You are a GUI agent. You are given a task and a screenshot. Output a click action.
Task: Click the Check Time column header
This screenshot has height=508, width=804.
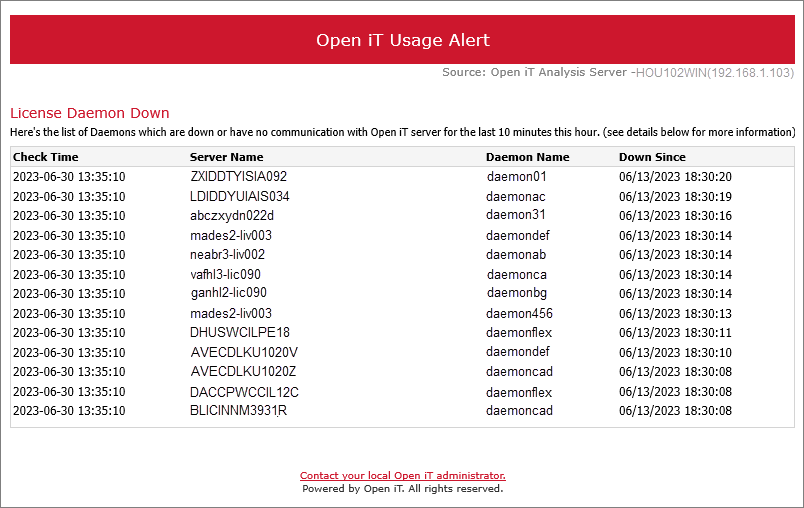pos(46,157)
